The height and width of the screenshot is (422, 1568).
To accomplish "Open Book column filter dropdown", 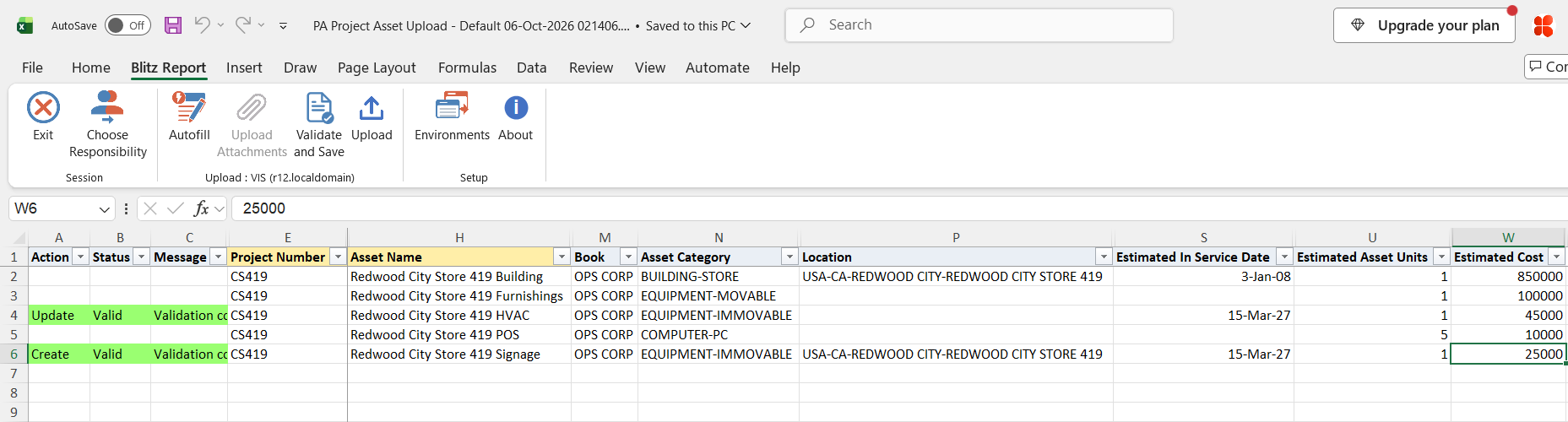I will (x=628, y=257).
